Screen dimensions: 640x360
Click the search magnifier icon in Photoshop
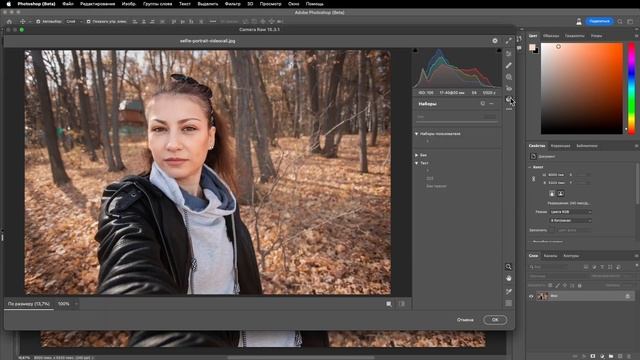point(620,21)
